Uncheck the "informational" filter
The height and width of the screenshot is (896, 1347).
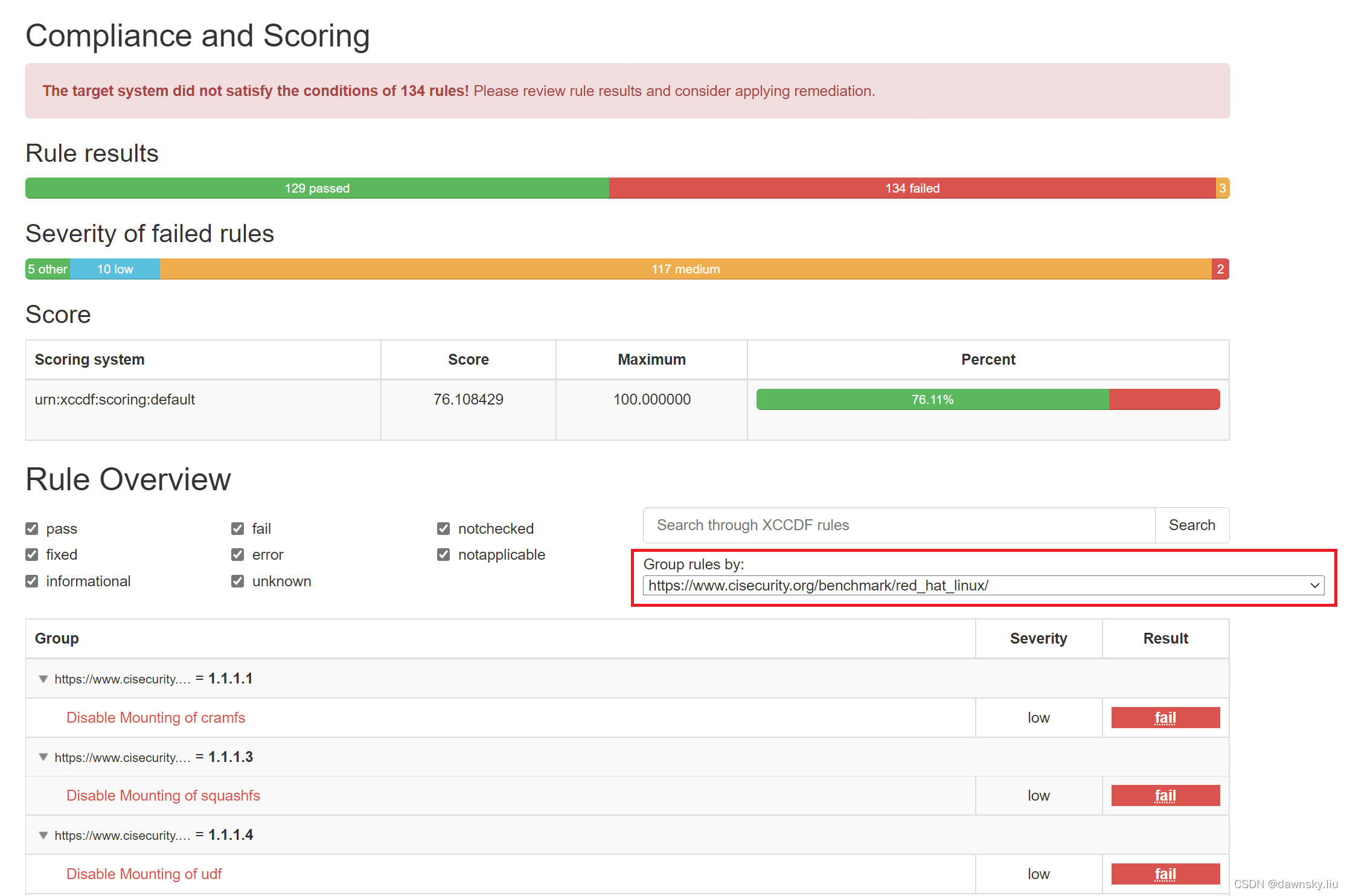click(x=31, y=581)
